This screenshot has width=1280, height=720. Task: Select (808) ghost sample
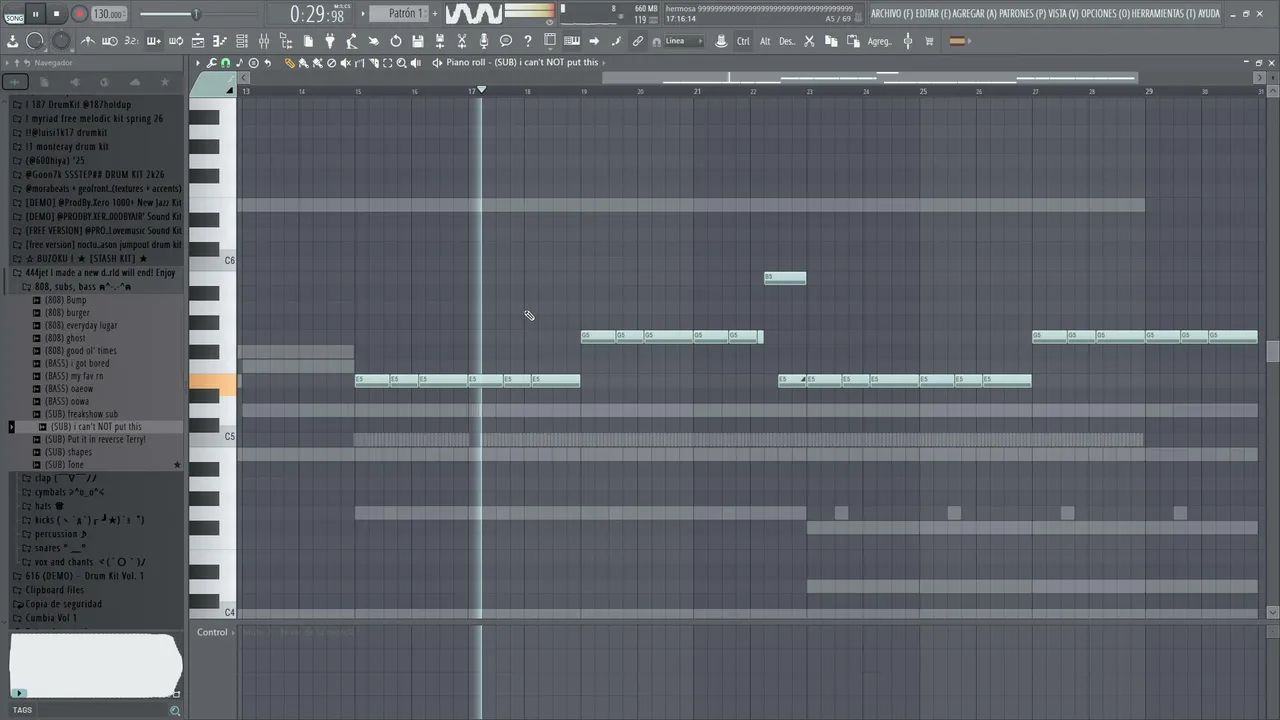[x=65, y=338]
